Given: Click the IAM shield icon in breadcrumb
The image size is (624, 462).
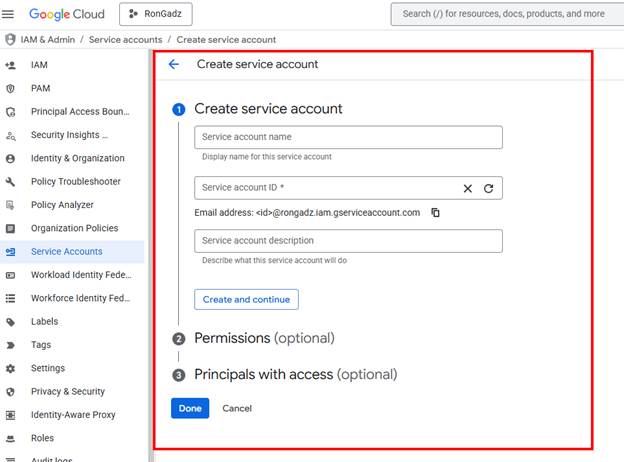Looking at the screenshot, I should click(x=10, y=39).
